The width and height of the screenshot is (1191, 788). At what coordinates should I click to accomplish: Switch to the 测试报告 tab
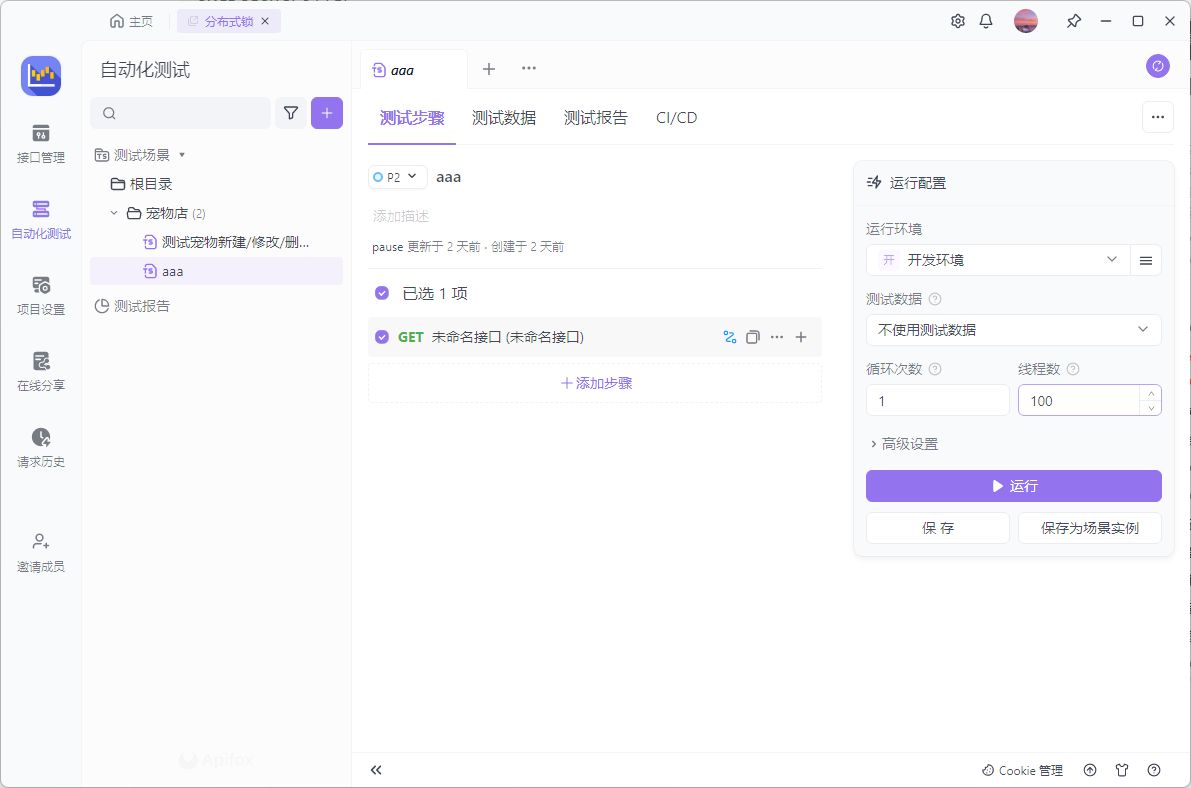point(596,118)
